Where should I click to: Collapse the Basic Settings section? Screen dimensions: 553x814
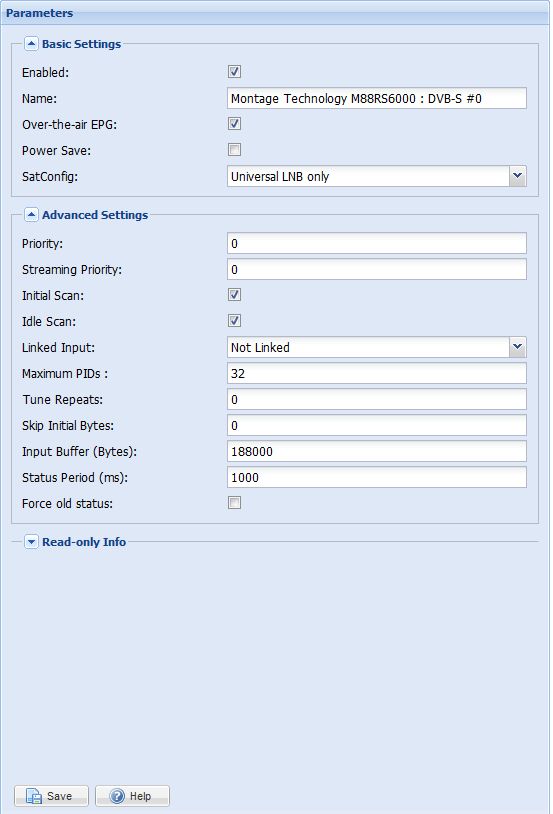(x=31, y=44)
